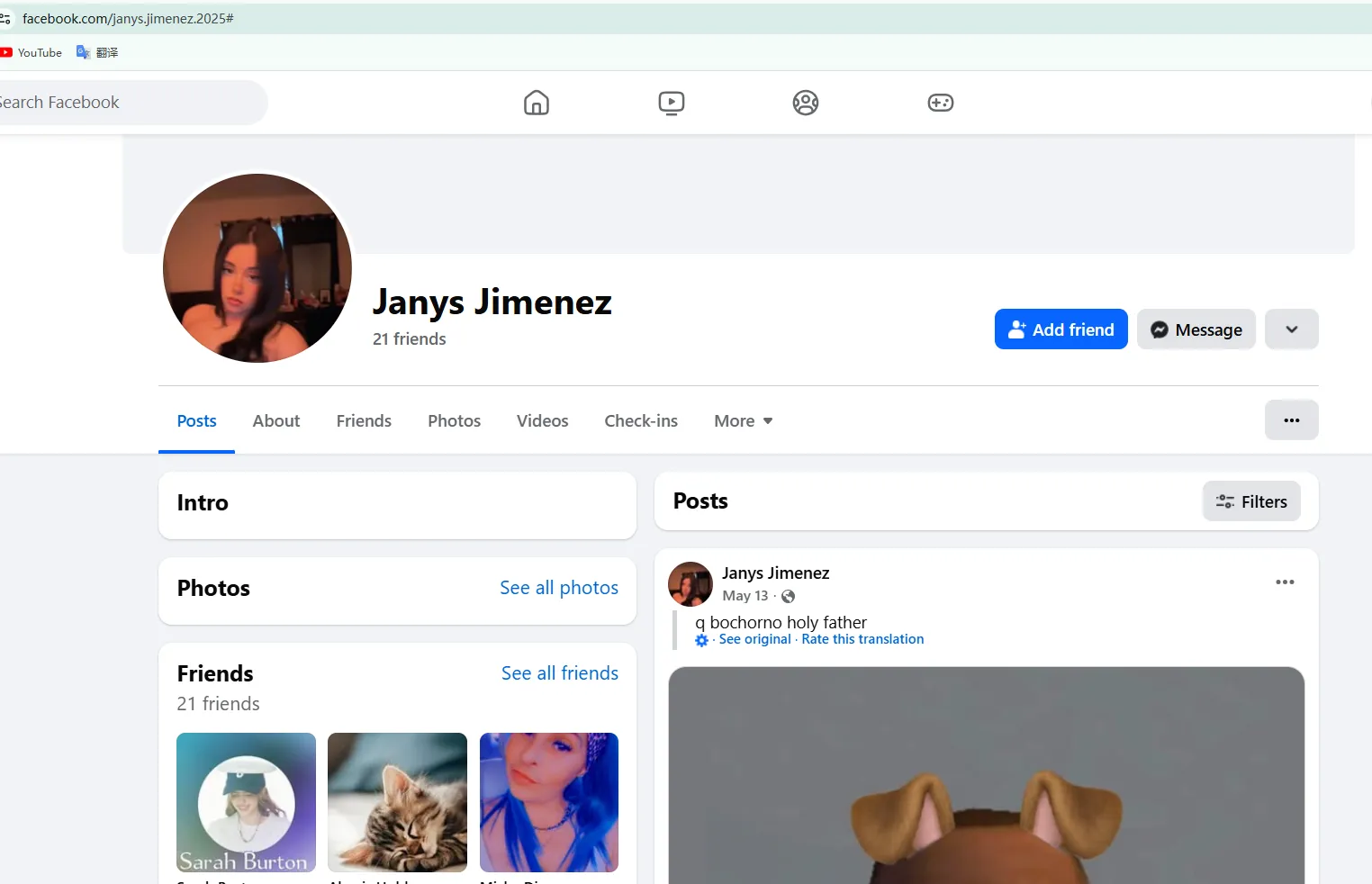Click the browser address bar URL
This screenshot has width=1372, height=884.
[x=128, y=19]
